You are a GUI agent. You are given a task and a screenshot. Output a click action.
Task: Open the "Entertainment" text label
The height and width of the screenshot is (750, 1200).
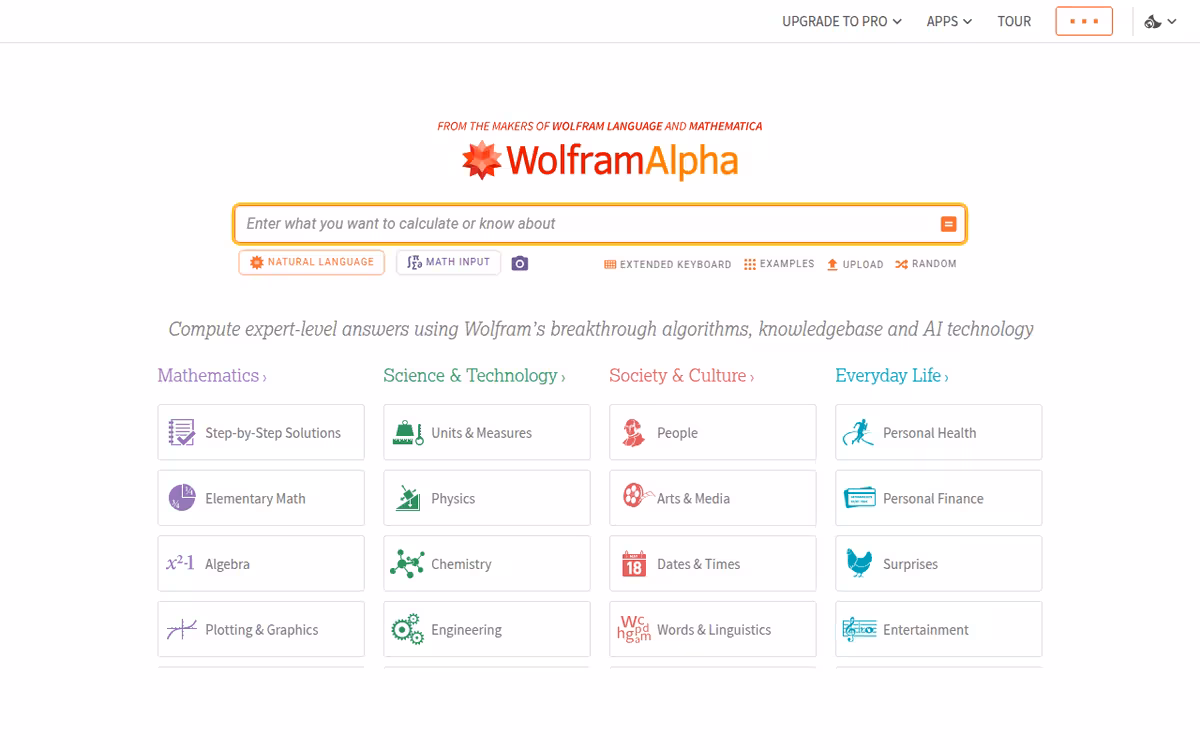click(926, 630)
